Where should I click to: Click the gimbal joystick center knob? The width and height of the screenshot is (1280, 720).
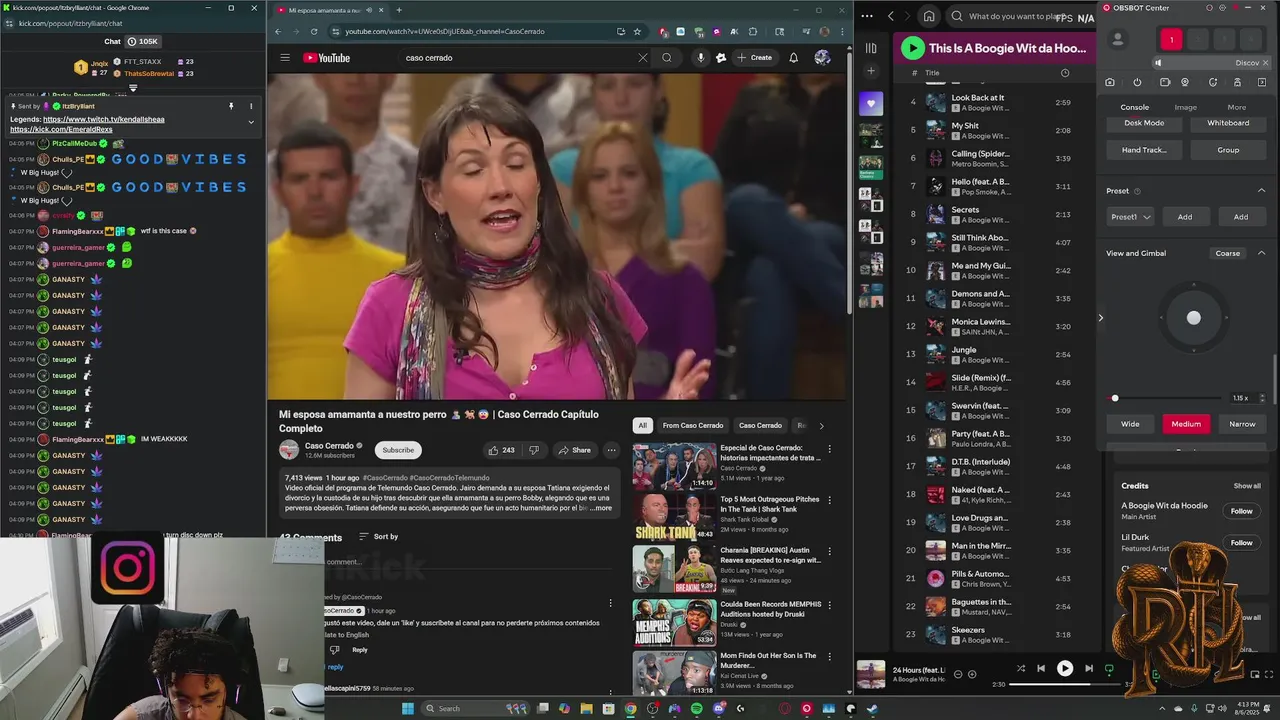click(1193, 318)
